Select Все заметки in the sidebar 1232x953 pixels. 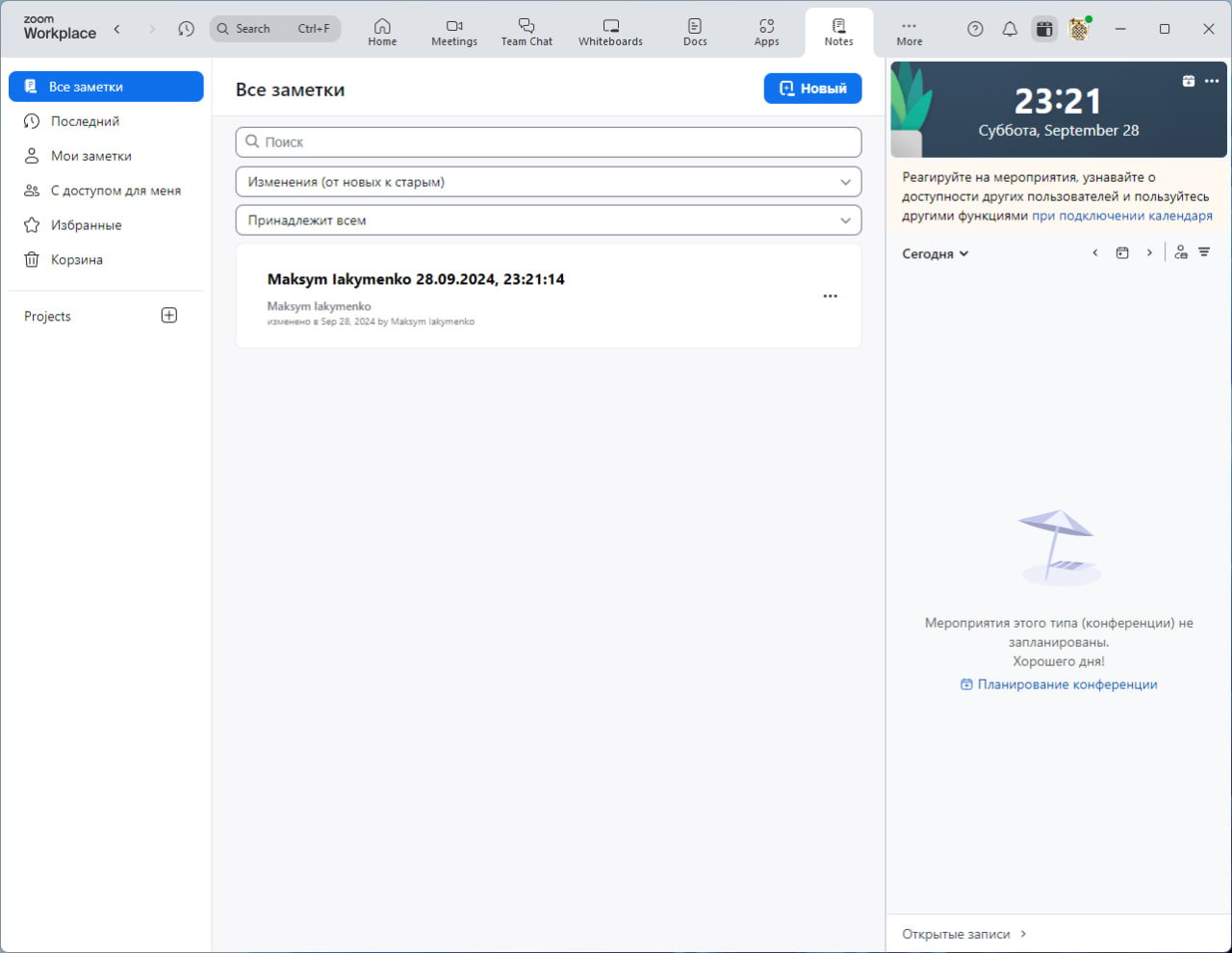pos(106,87)
